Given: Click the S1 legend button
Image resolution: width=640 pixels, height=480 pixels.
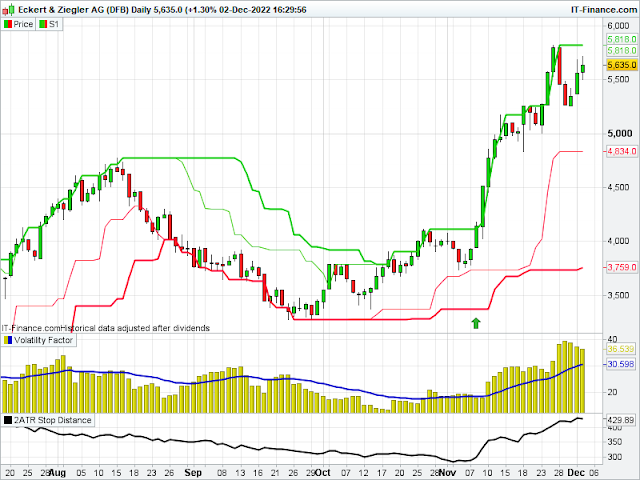Looking at the screenshot, I should [49, 24].
